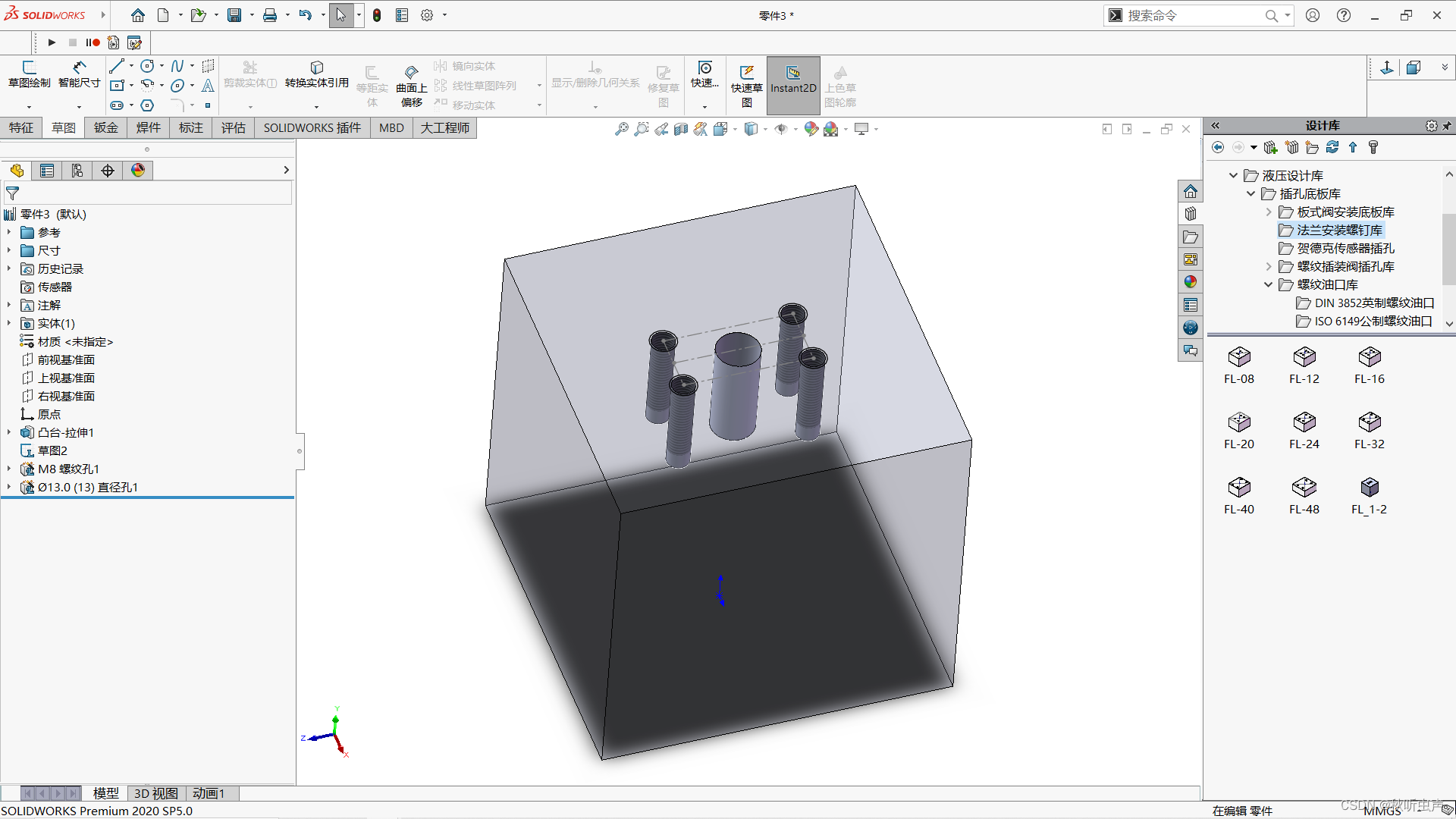Open the Select tool dropdown arrow

coord(359,15)
